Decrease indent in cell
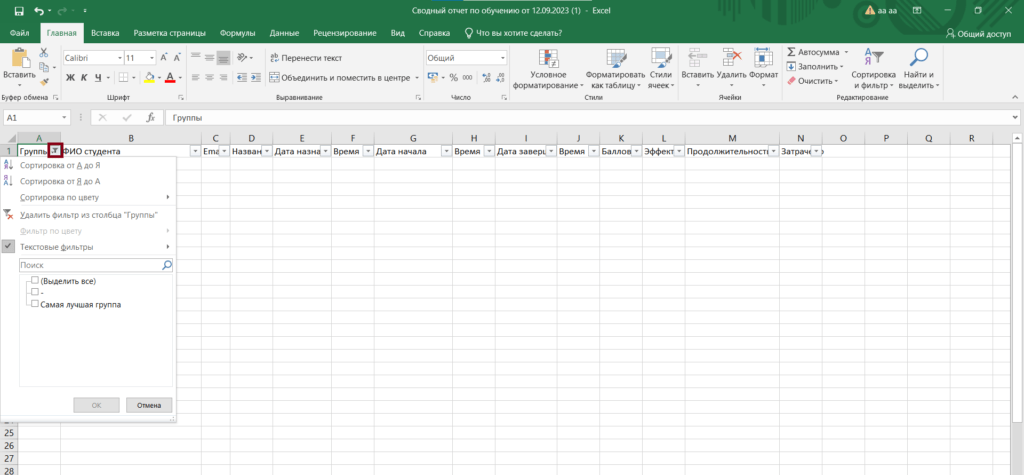Screen dimensions: 1024x475 coord(241,78)
